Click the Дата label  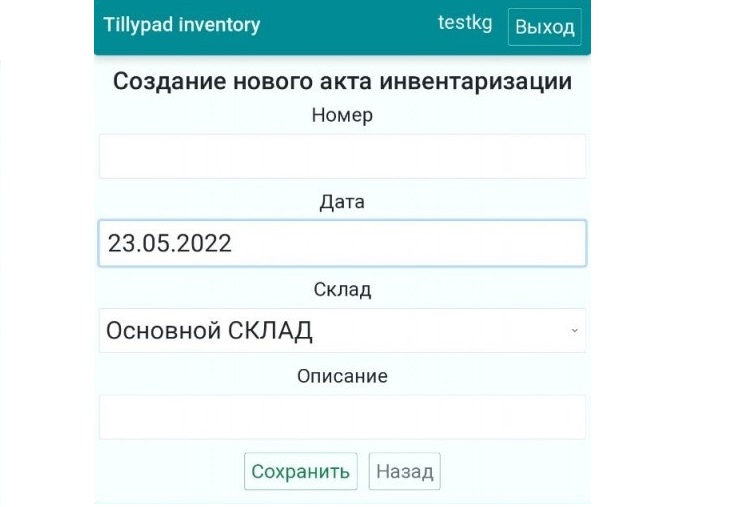point(342,202)
